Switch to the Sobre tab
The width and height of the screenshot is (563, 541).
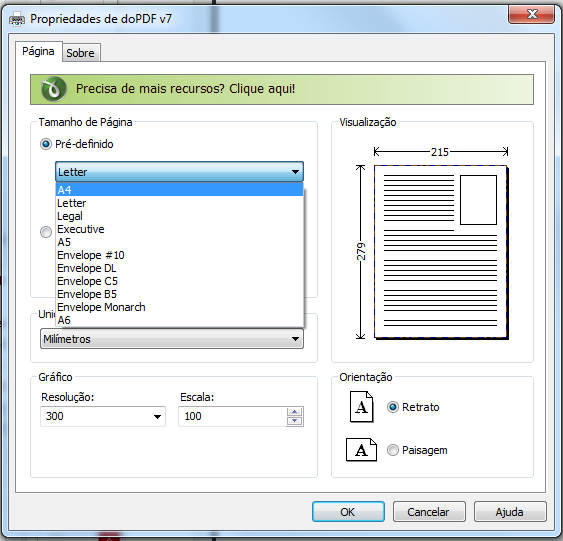81,53
